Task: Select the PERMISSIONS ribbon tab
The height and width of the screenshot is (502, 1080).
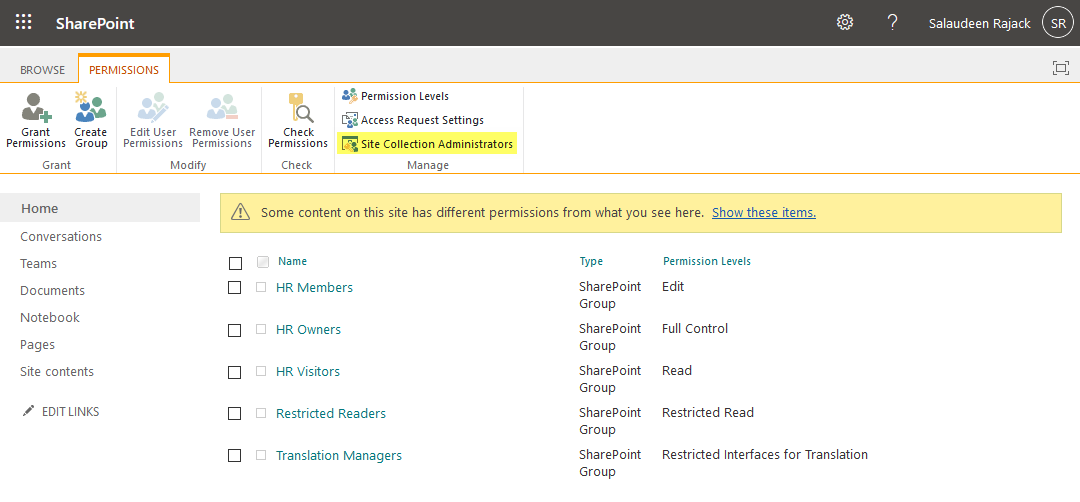Action: (124, 70)
